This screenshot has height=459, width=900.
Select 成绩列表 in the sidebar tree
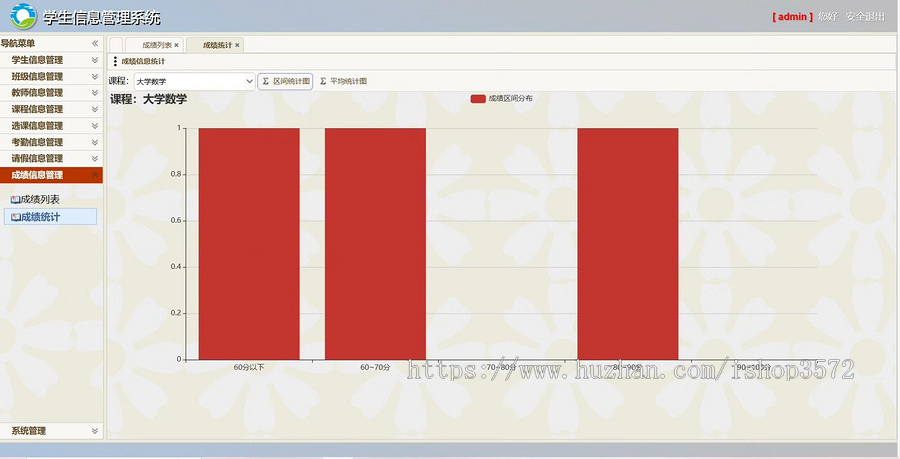point(40,200)
